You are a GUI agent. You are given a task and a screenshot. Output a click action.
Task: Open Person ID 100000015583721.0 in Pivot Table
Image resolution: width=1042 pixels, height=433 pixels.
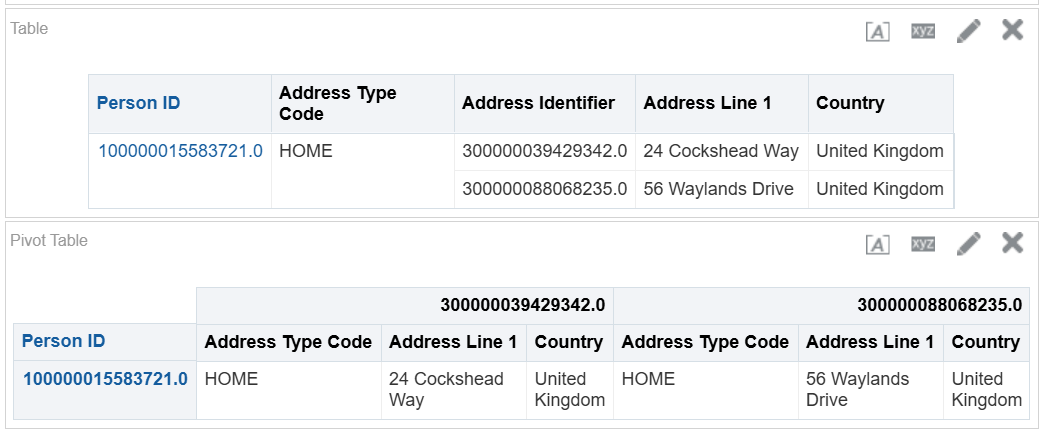[x=106, y=379]
